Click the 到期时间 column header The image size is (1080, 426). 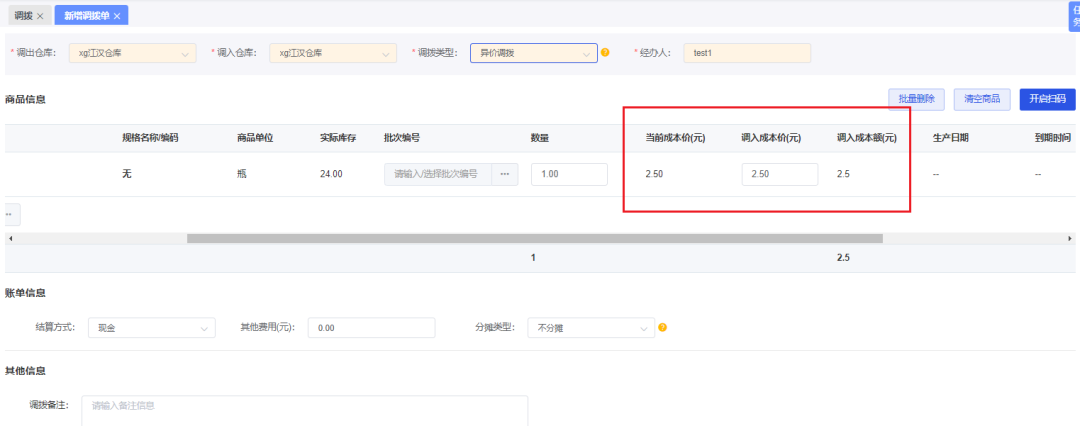coord(1052,138)
